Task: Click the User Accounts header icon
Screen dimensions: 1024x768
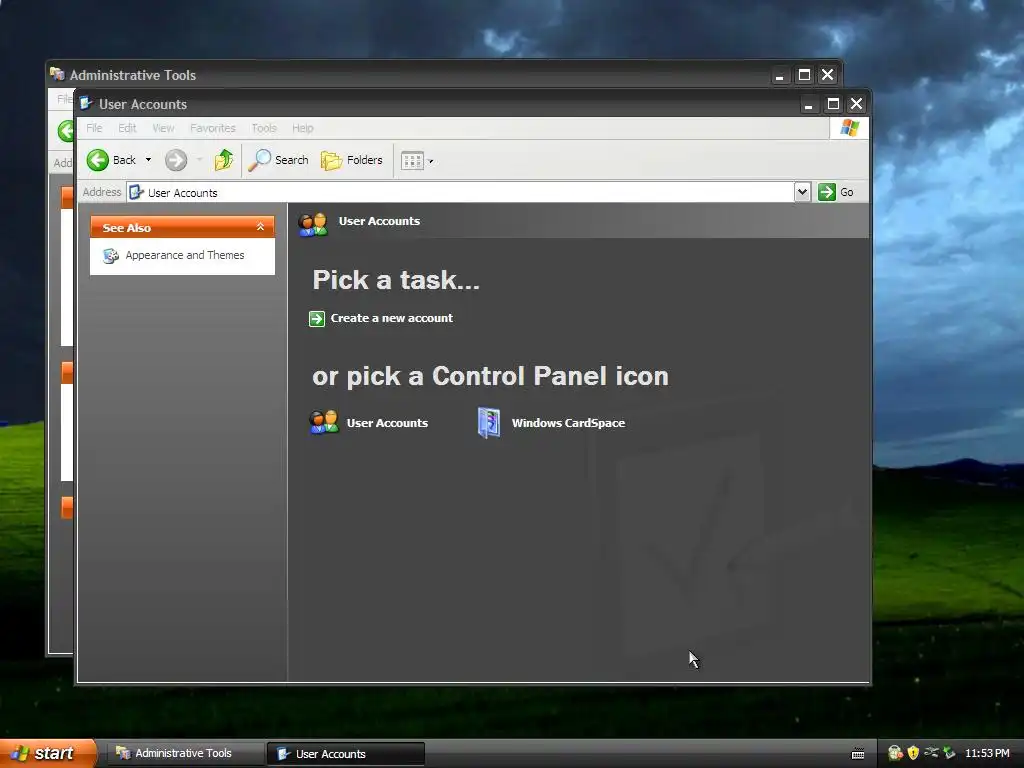Action: point(313,224)
